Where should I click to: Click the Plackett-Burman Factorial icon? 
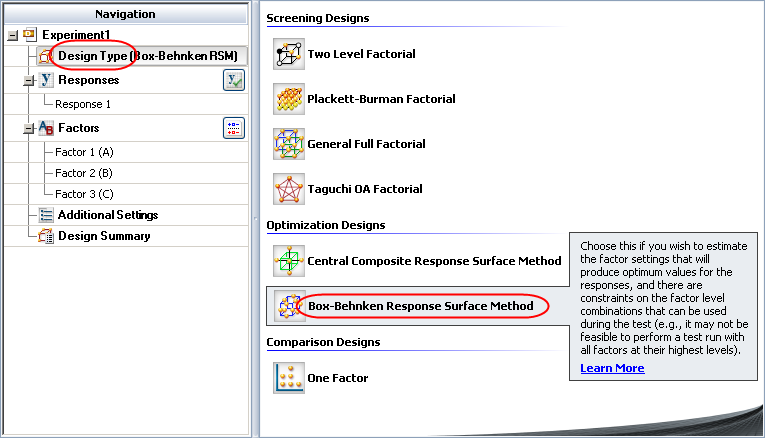click(289, 99)
